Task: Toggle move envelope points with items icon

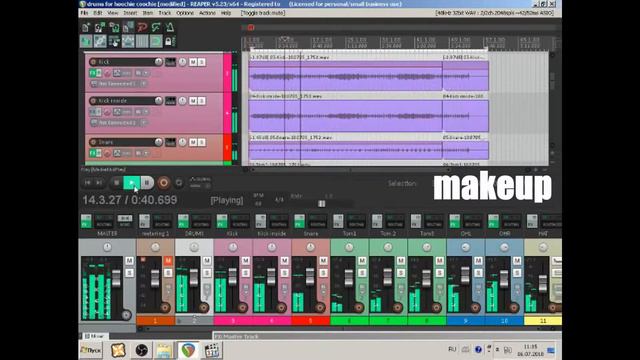Action: [x=128, y=41]
